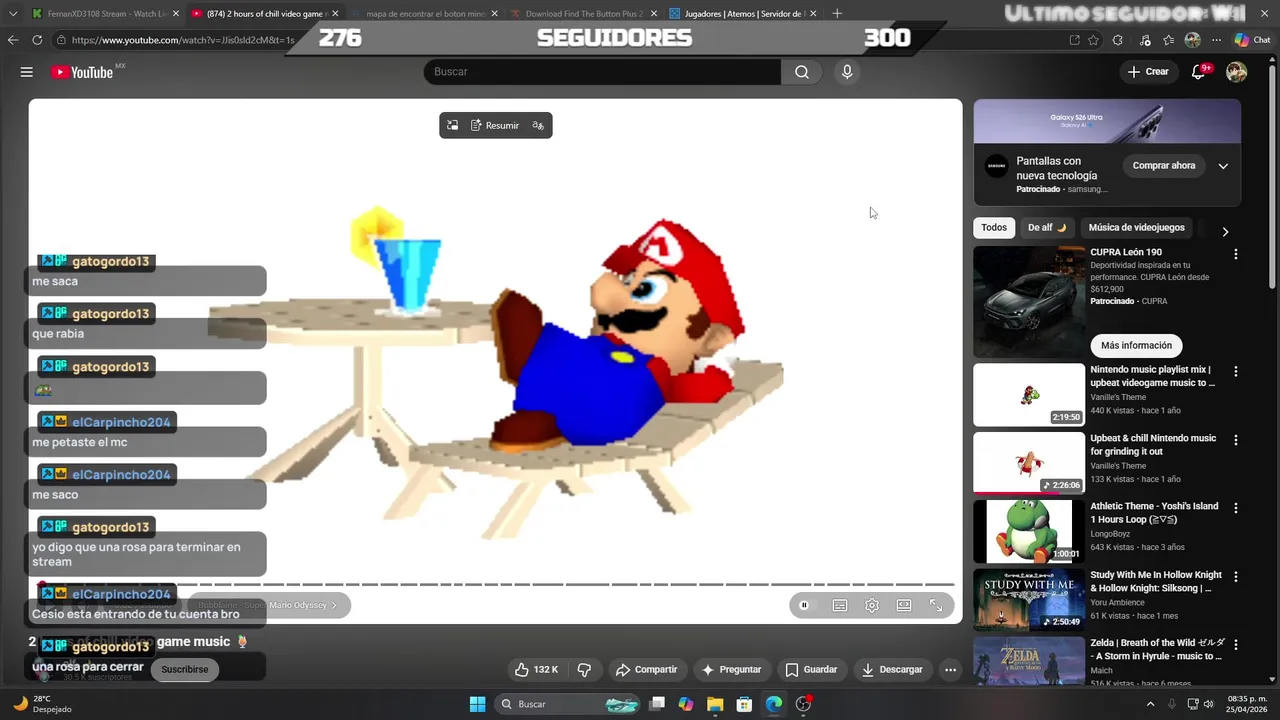The image size is (1280, 720).
Task: Click Más información on the CUPRA ad
Action: 1136,345
